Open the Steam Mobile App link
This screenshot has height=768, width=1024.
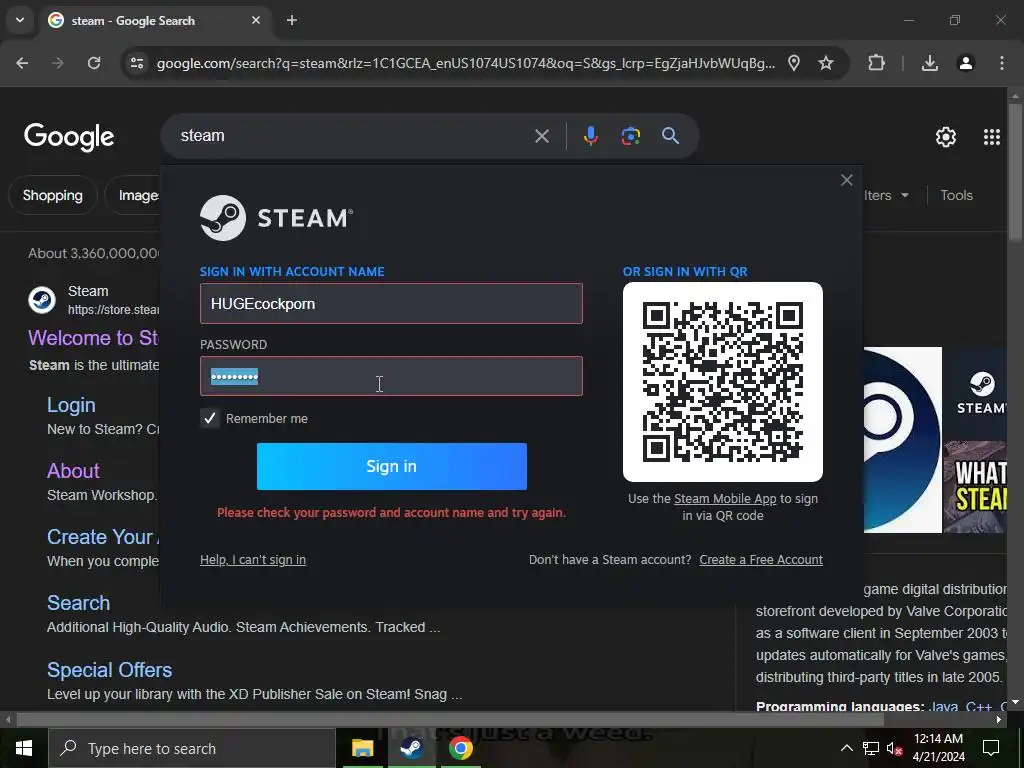coord(725,498)
